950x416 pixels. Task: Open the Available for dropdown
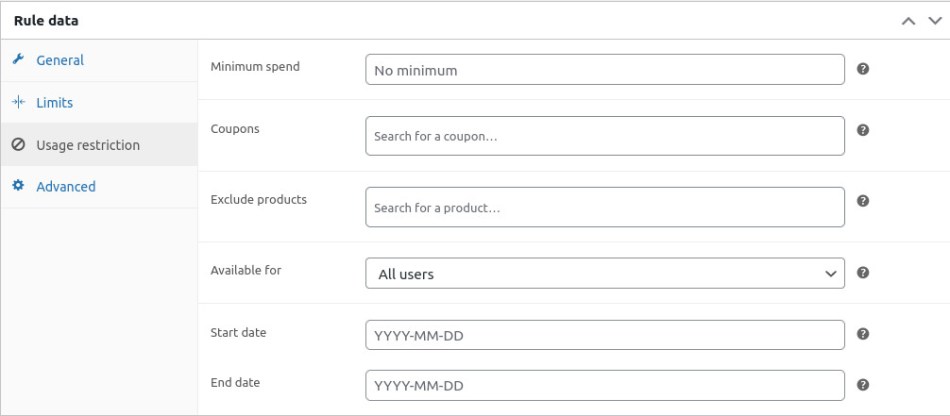point(604,273)
